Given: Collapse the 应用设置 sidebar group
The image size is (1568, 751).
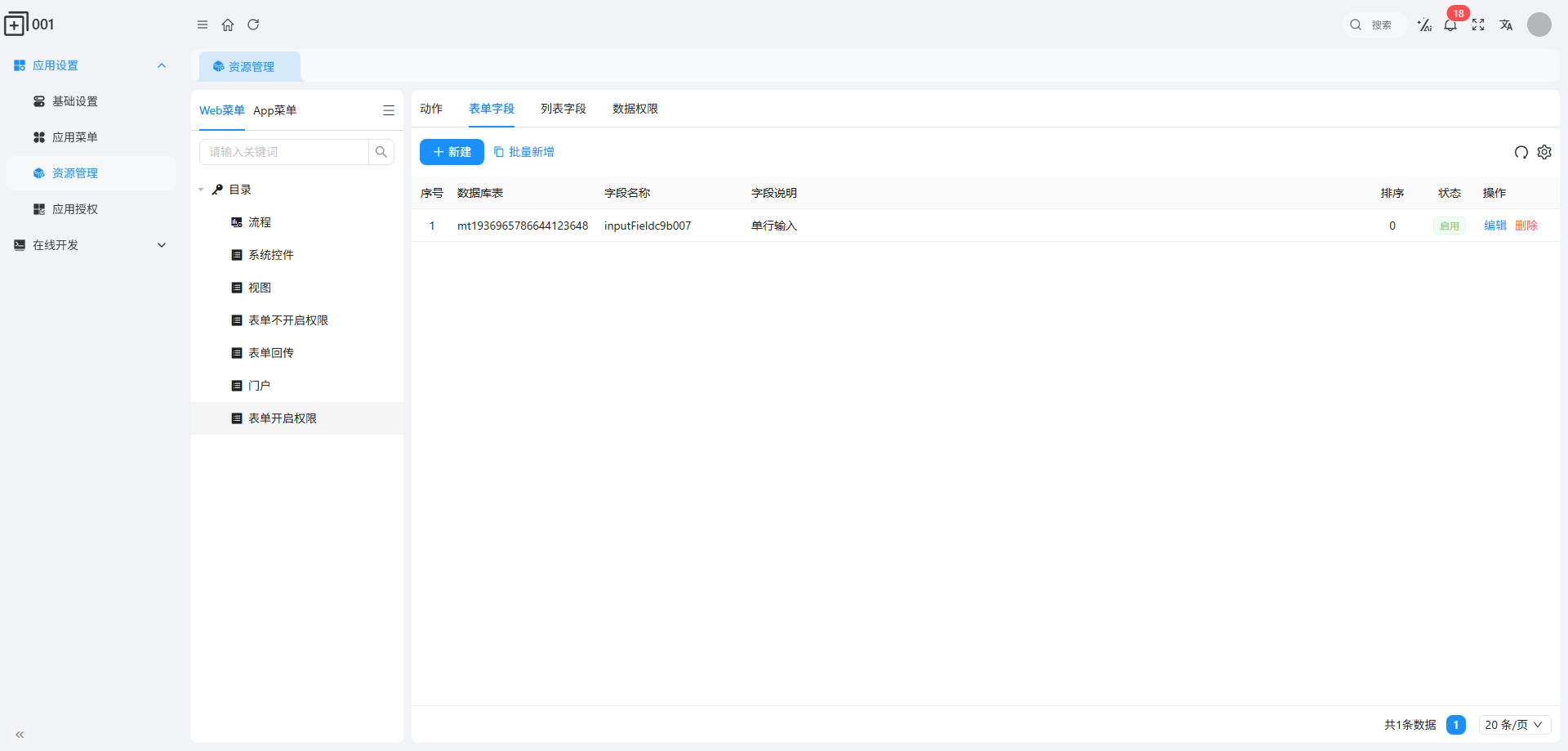Looking at the screenshot, I should (162, 65).
